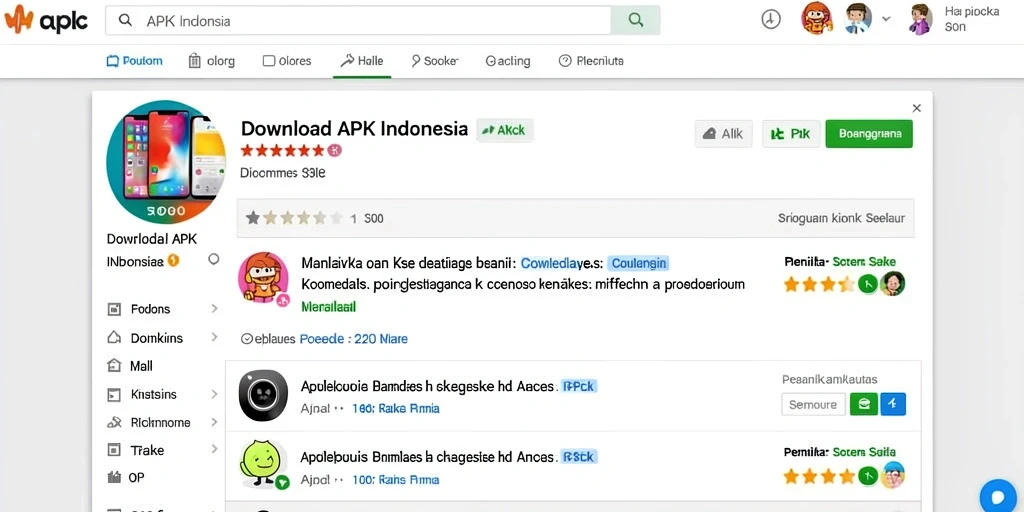Click the RStck tag on Apolepuuis row
This screenshot has width=1024, height=512.
(x=579, y=456)
